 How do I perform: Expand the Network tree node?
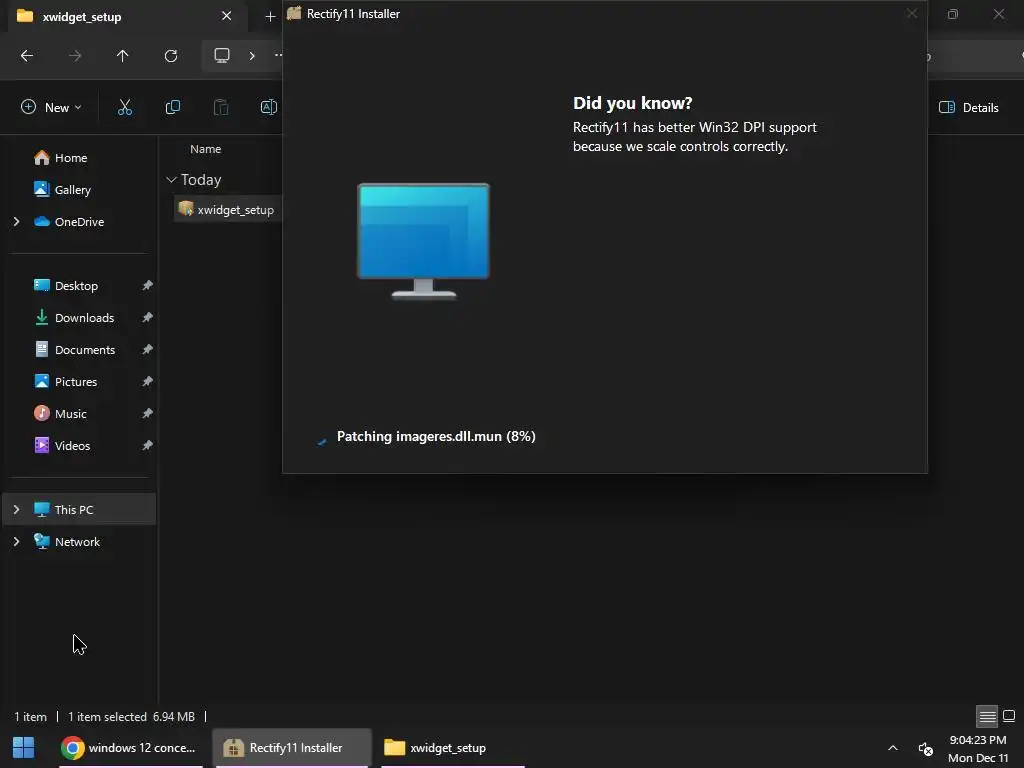tap(16, 542)
